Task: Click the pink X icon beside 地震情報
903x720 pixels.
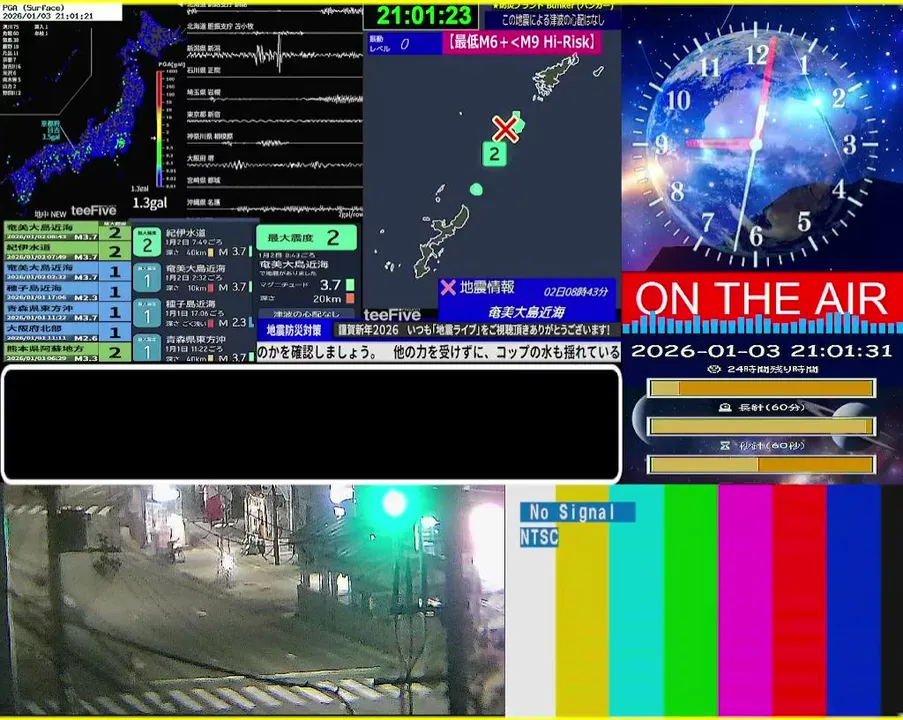Action: [447, 287]
